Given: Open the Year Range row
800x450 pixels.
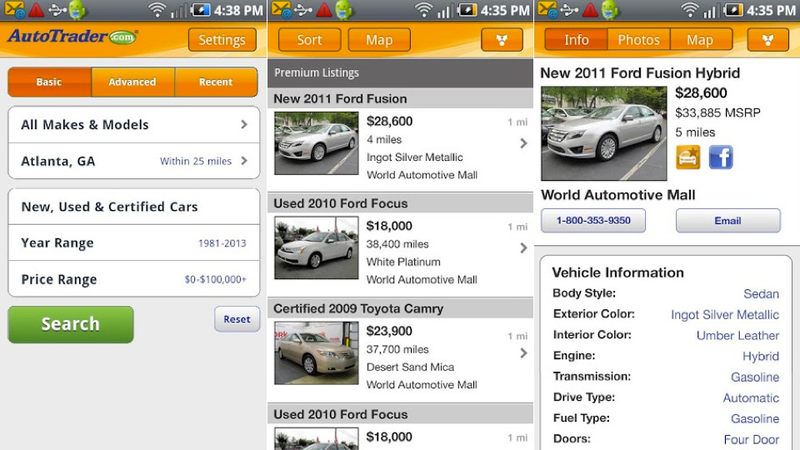Looking at the screenshot, I should coord(134,243).
